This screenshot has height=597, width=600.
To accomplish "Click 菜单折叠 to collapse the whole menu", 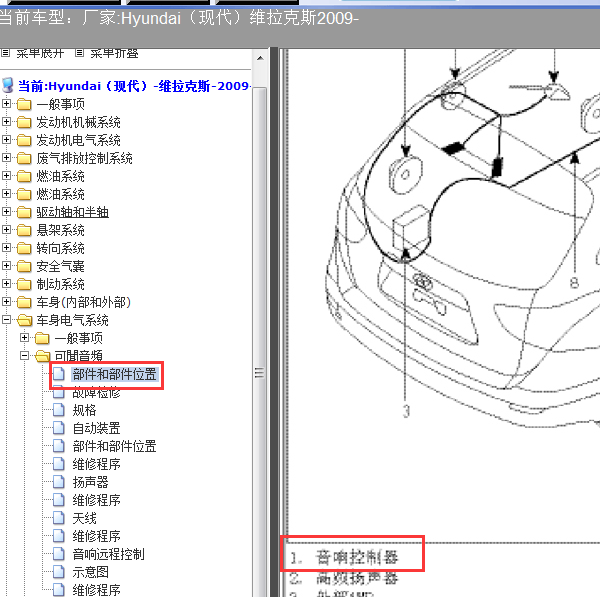I will point(114,53).
